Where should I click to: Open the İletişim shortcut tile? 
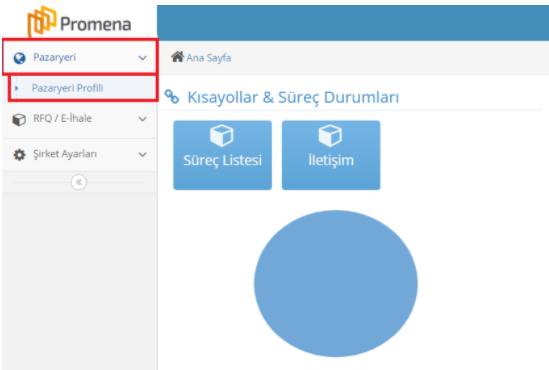pos(331,155)
